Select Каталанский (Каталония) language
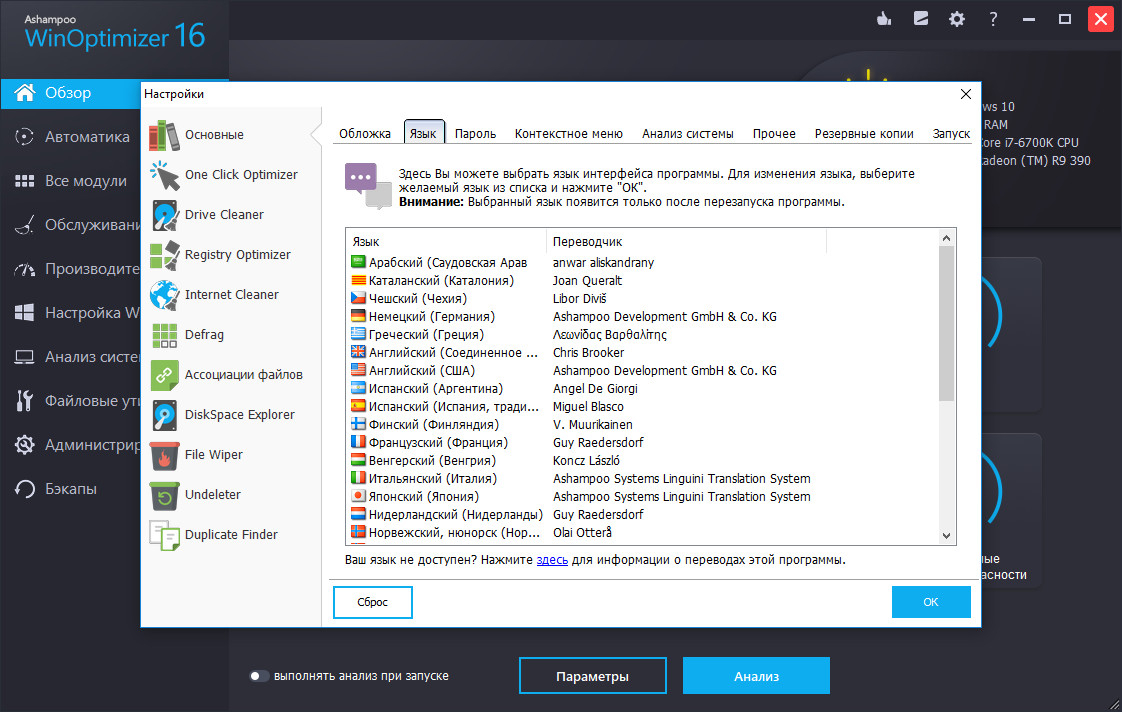Viewport: 1122px width, 712px height. 643,281
